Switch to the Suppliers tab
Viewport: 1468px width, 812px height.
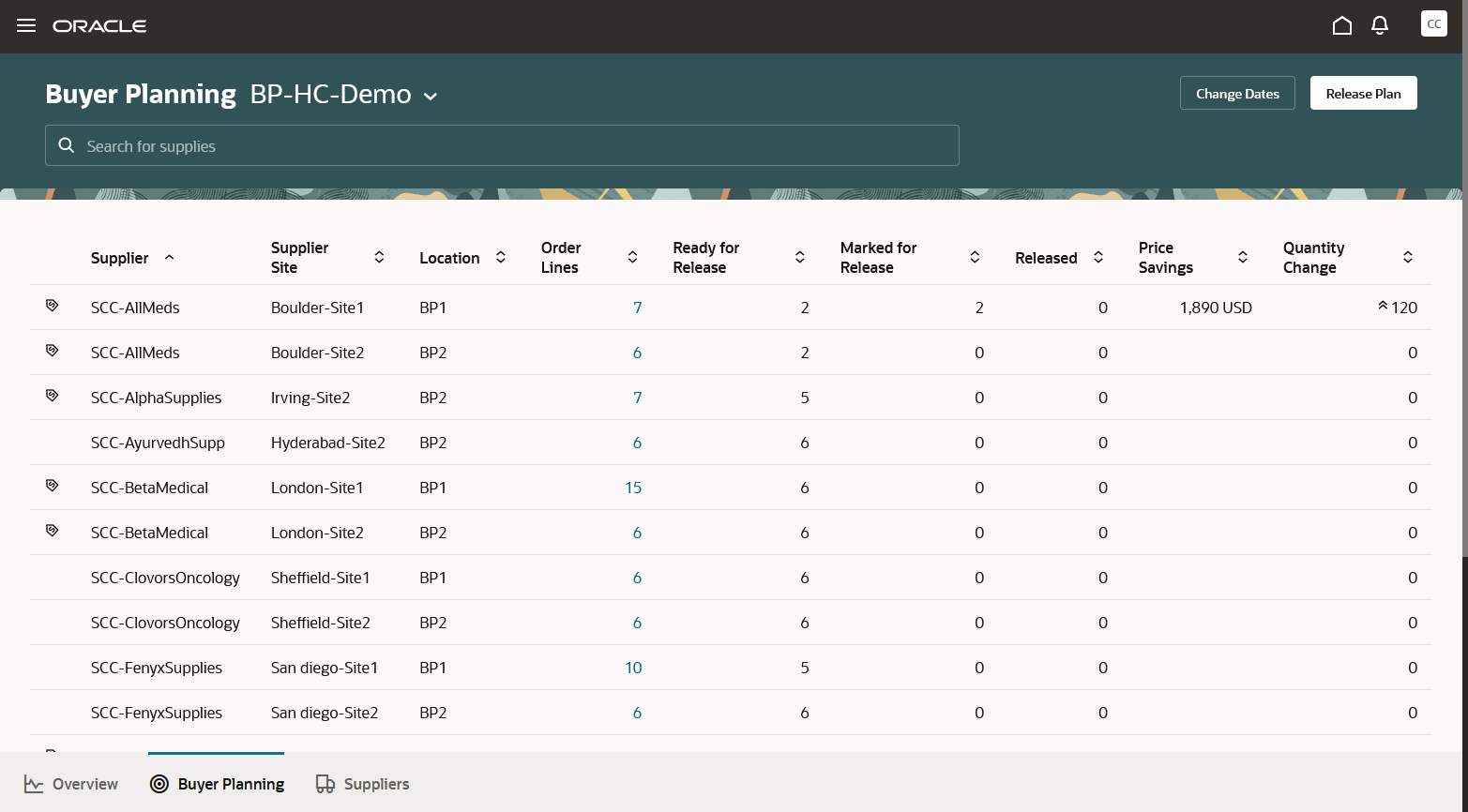363,784
